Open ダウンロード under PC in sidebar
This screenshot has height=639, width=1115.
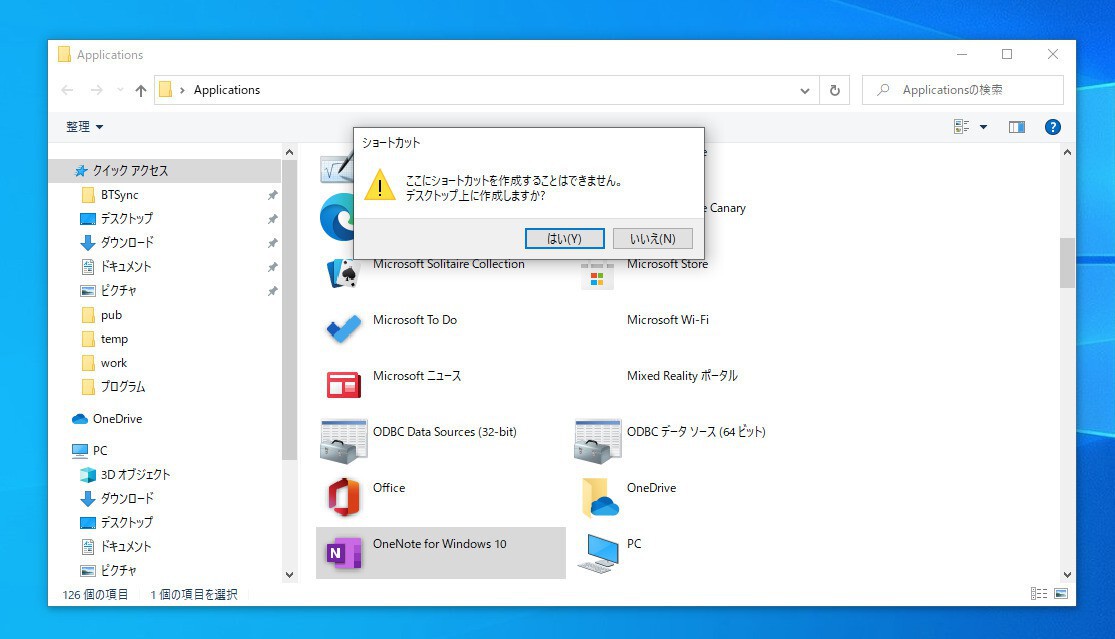pos(127,498)
